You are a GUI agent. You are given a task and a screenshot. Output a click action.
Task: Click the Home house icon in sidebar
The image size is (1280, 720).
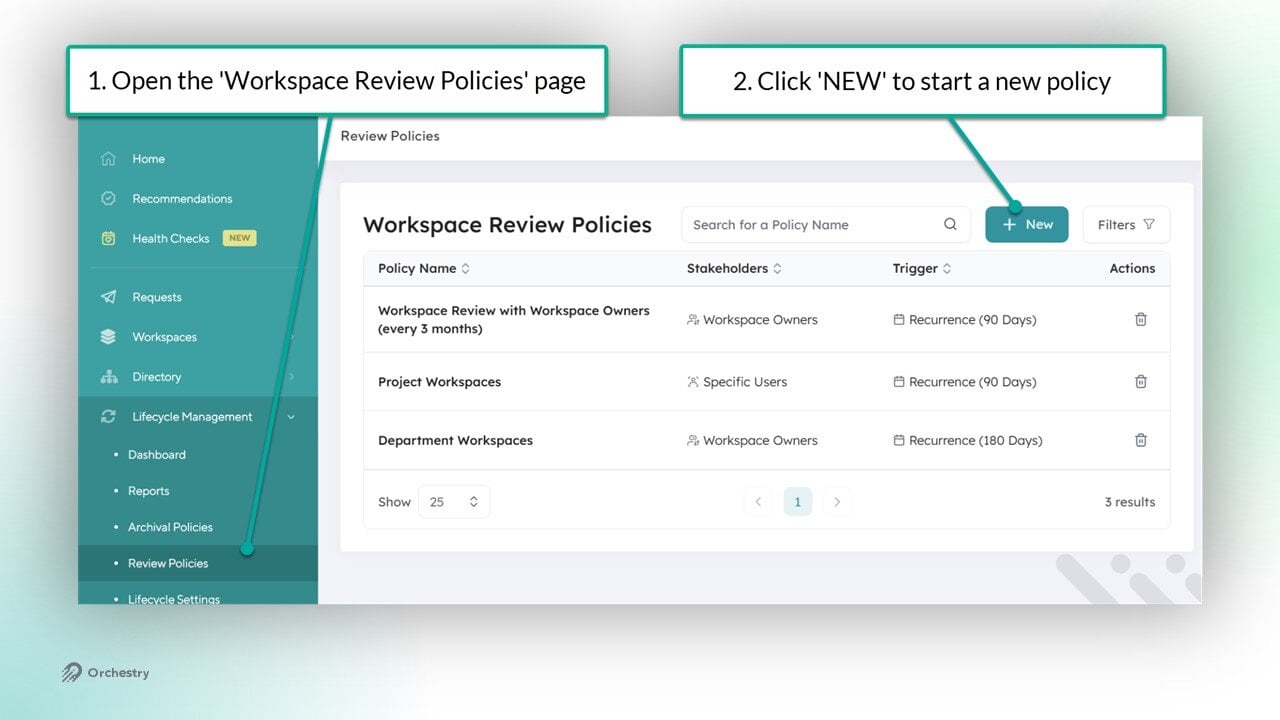pos(109,159)
